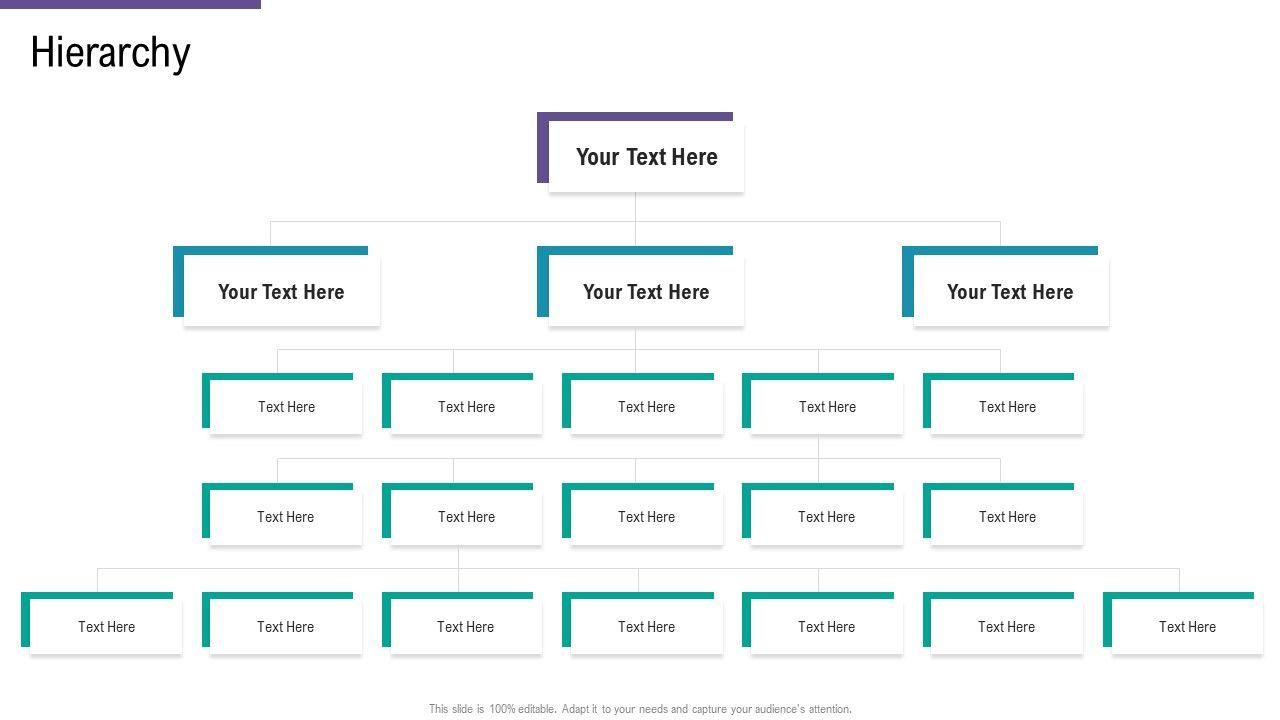
Task: Click the middle second-level "Your Text Here" box
Action: click(646, 292)
